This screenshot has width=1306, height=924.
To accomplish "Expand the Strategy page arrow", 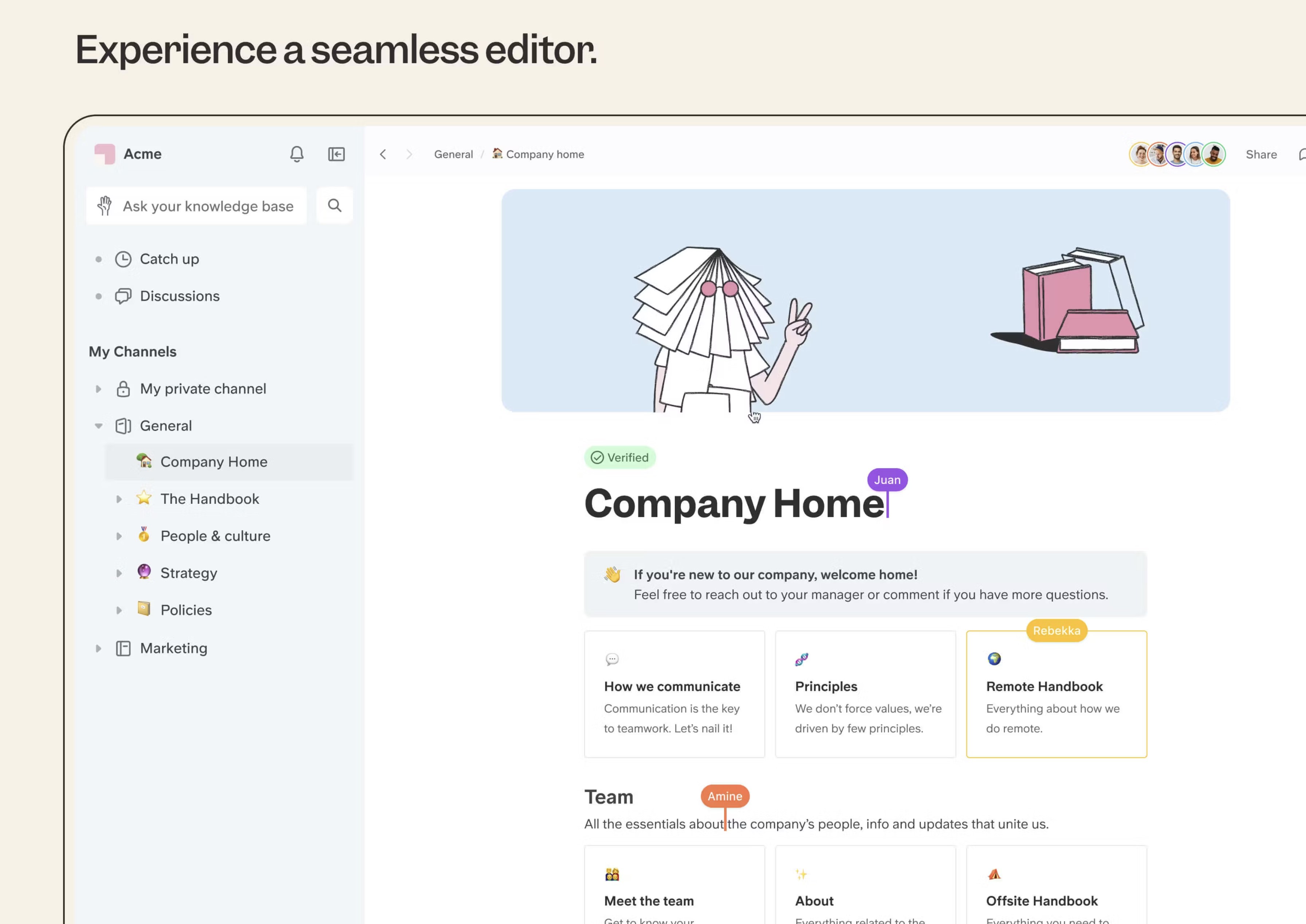I will point(119,573).
